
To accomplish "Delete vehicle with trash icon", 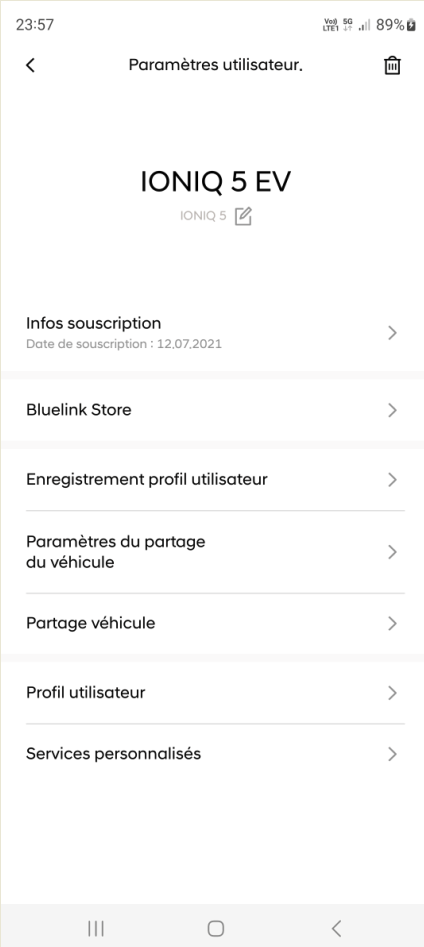I will click(x=393, y=65).
